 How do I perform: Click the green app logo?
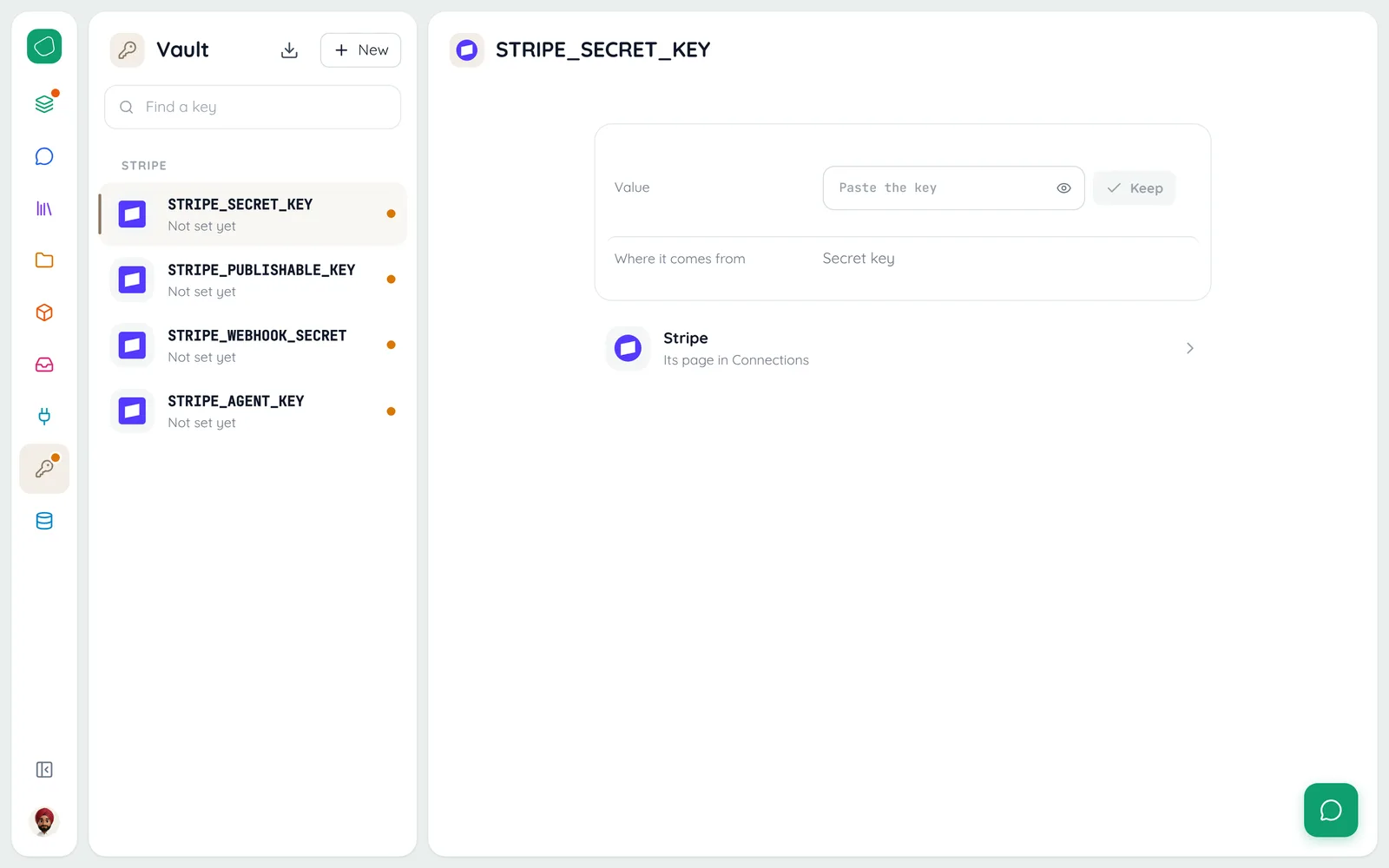point(44,46)
